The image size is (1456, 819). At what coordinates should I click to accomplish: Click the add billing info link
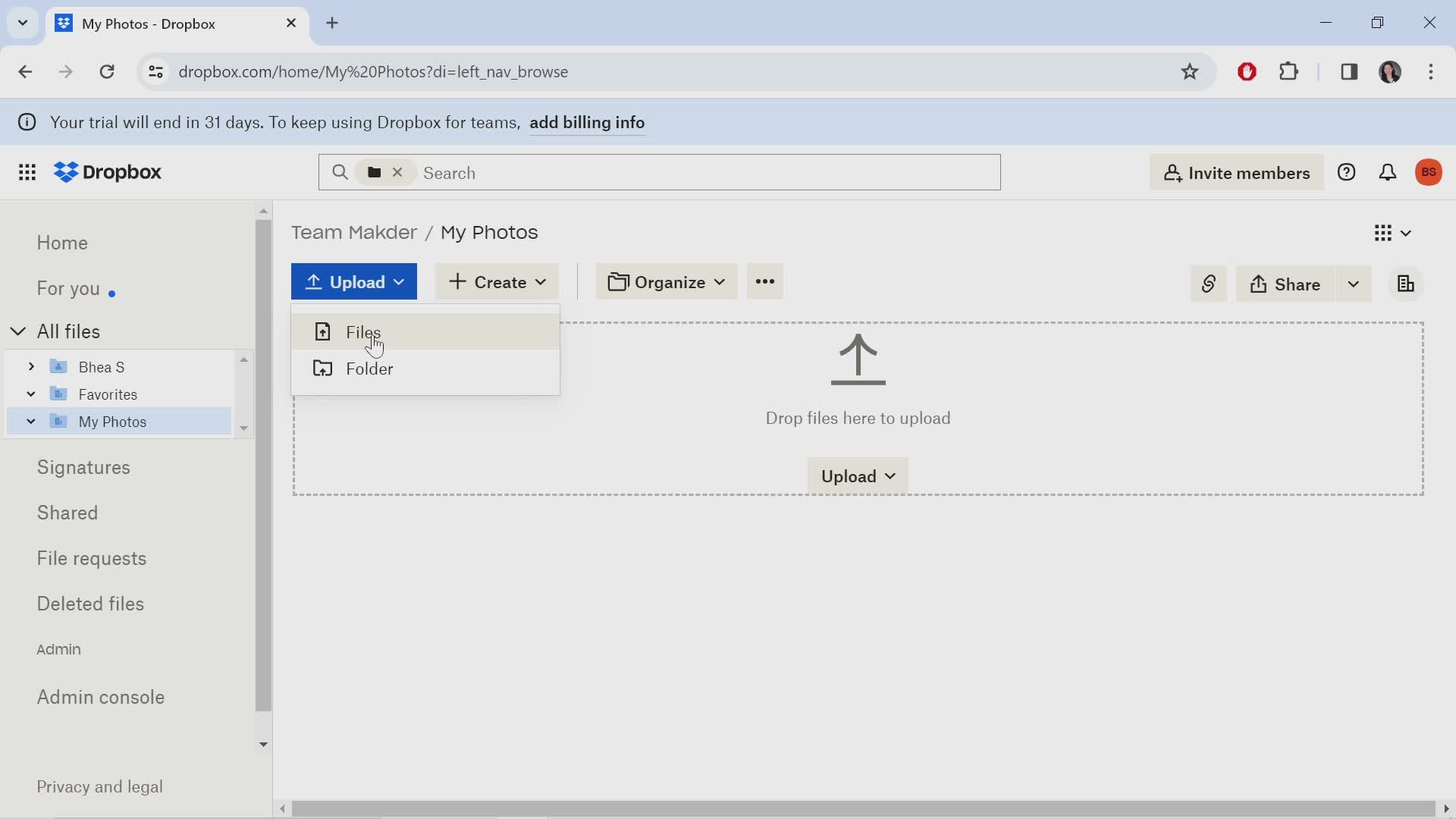[588, 123]
